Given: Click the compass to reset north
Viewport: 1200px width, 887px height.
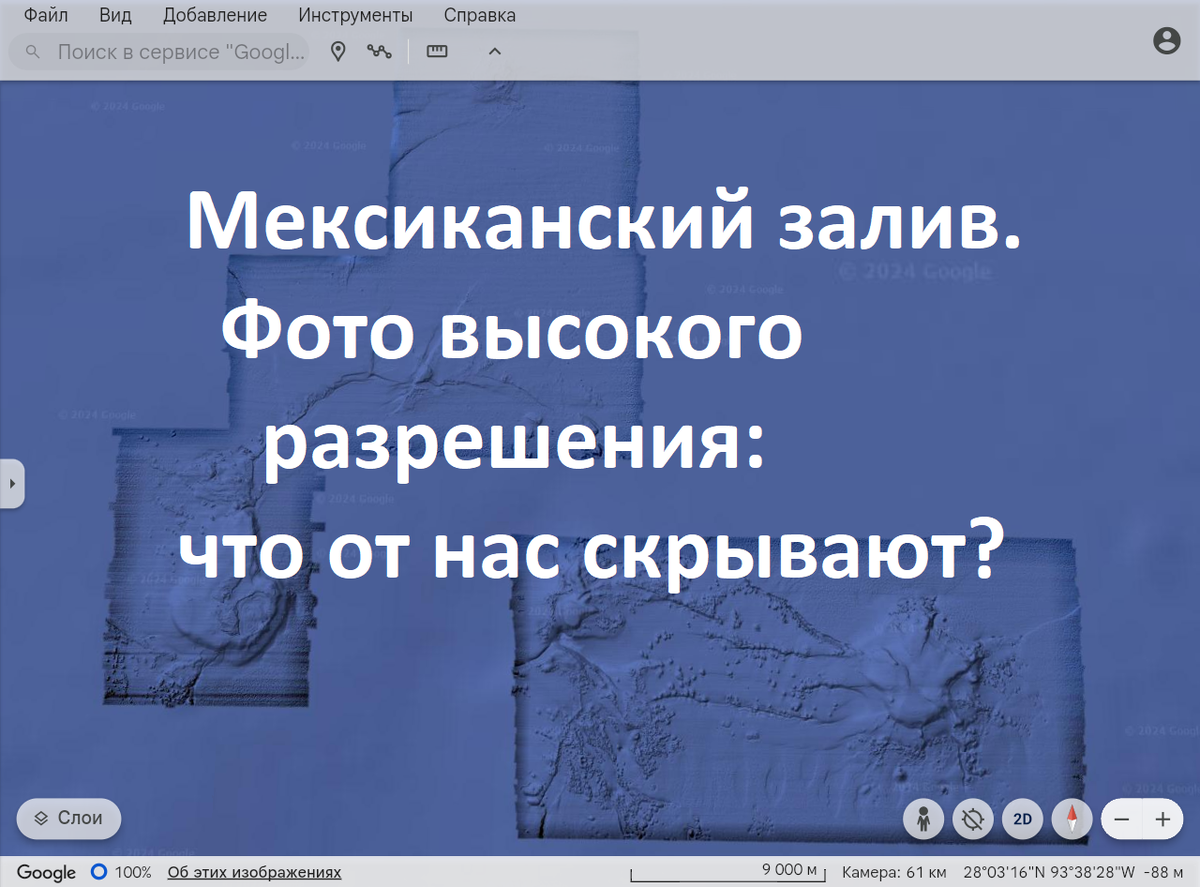Looking at the screenshot, I should pyautogui.click(x=1071, y=819).
